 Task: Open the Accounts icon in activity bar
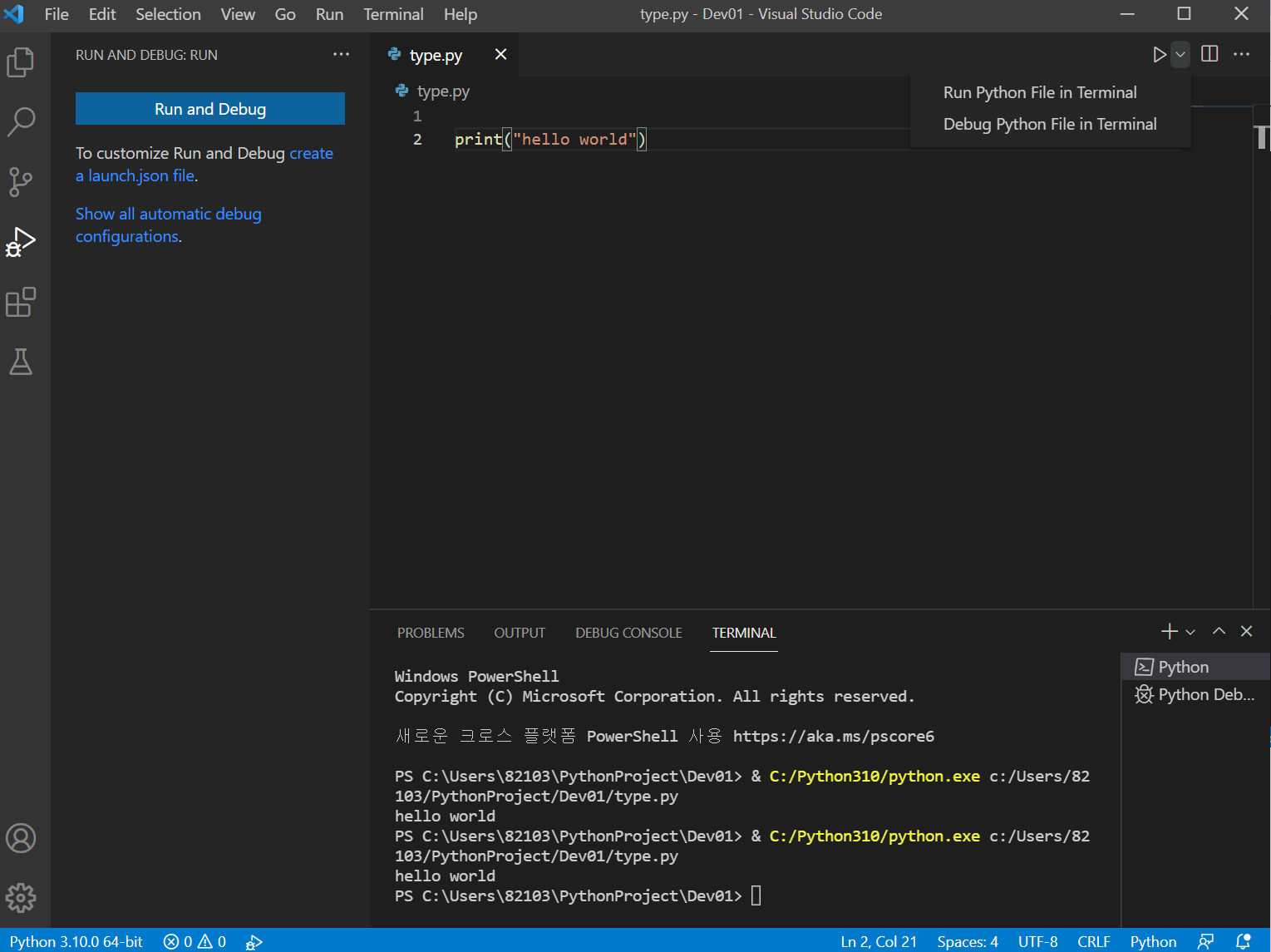pyautogui.click(x=21, y=838)
